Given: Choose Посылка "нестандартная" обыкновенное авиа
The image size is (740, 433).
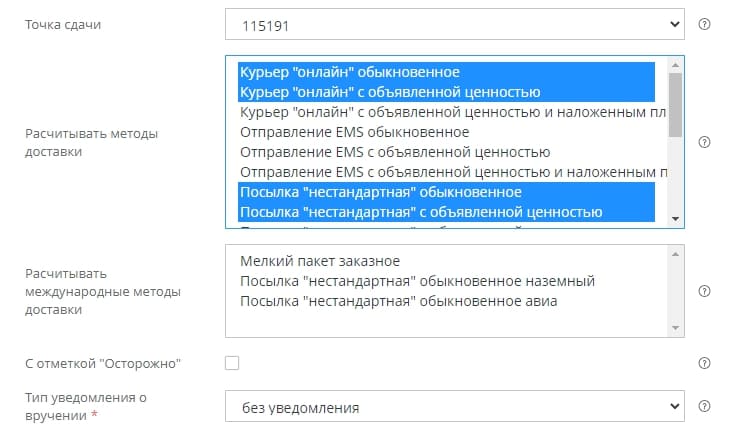Looking at the screenshot, I should [398, 301].
